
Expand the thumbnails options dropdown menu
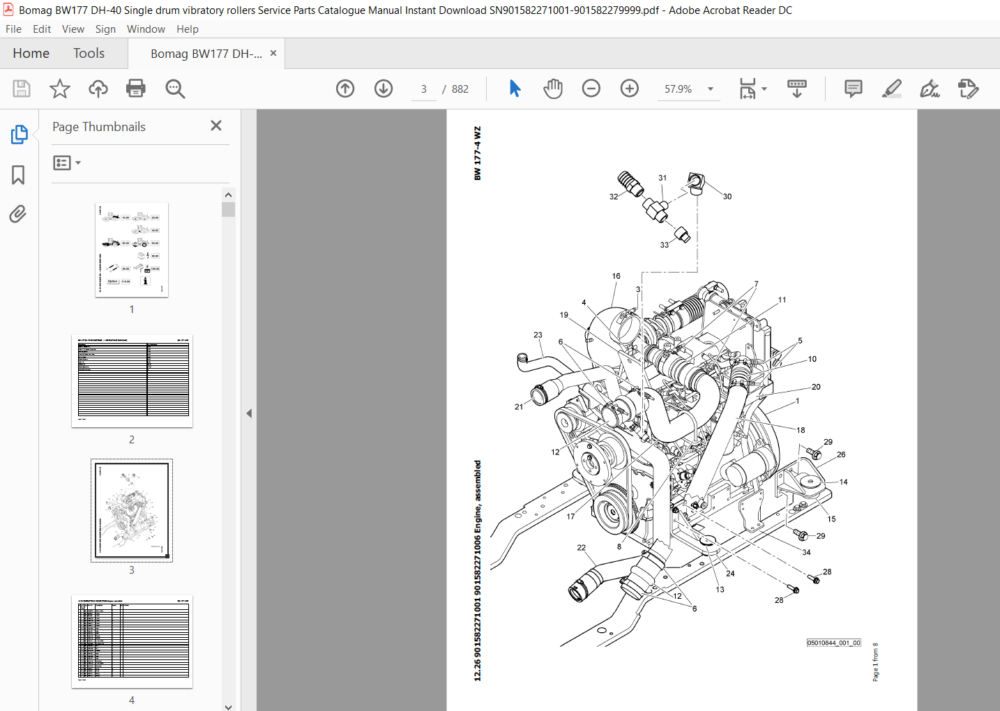[x=67, y=163]
